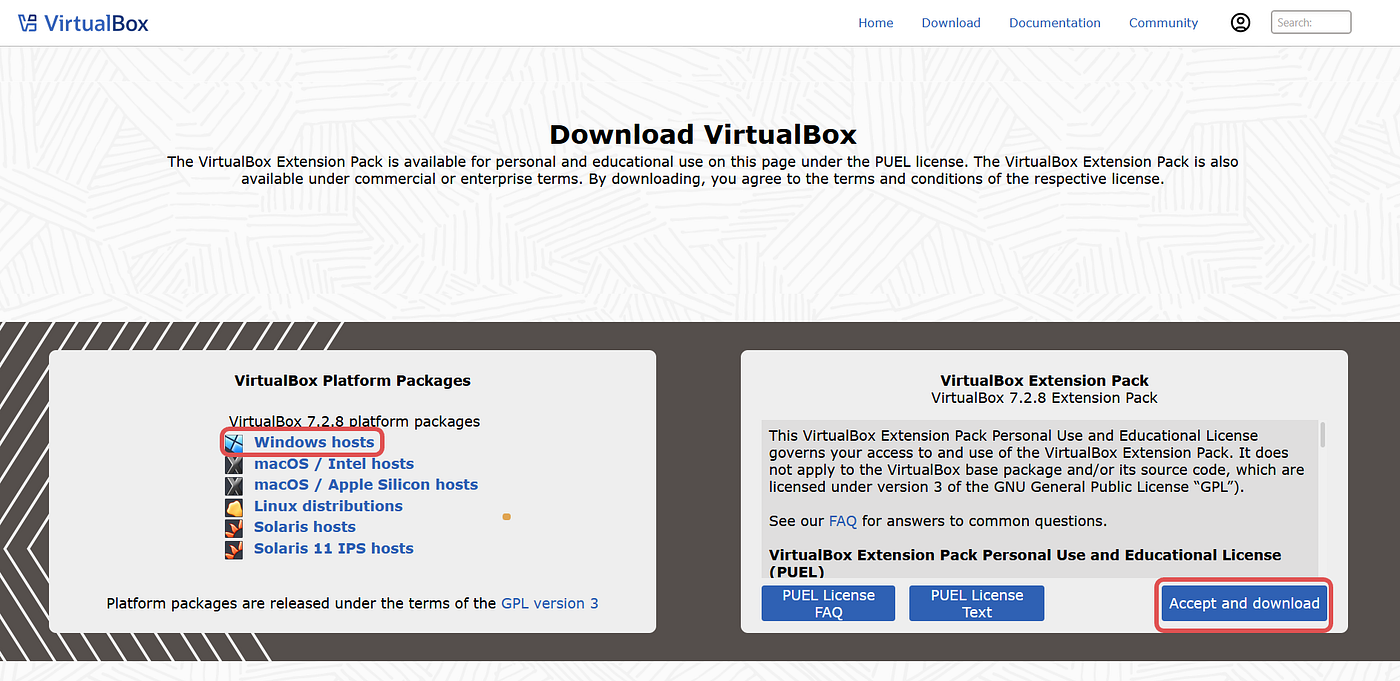Click the VirtualBox logo in header
This screenshot has height=681, width=1400.
click(x=83, y=22)
